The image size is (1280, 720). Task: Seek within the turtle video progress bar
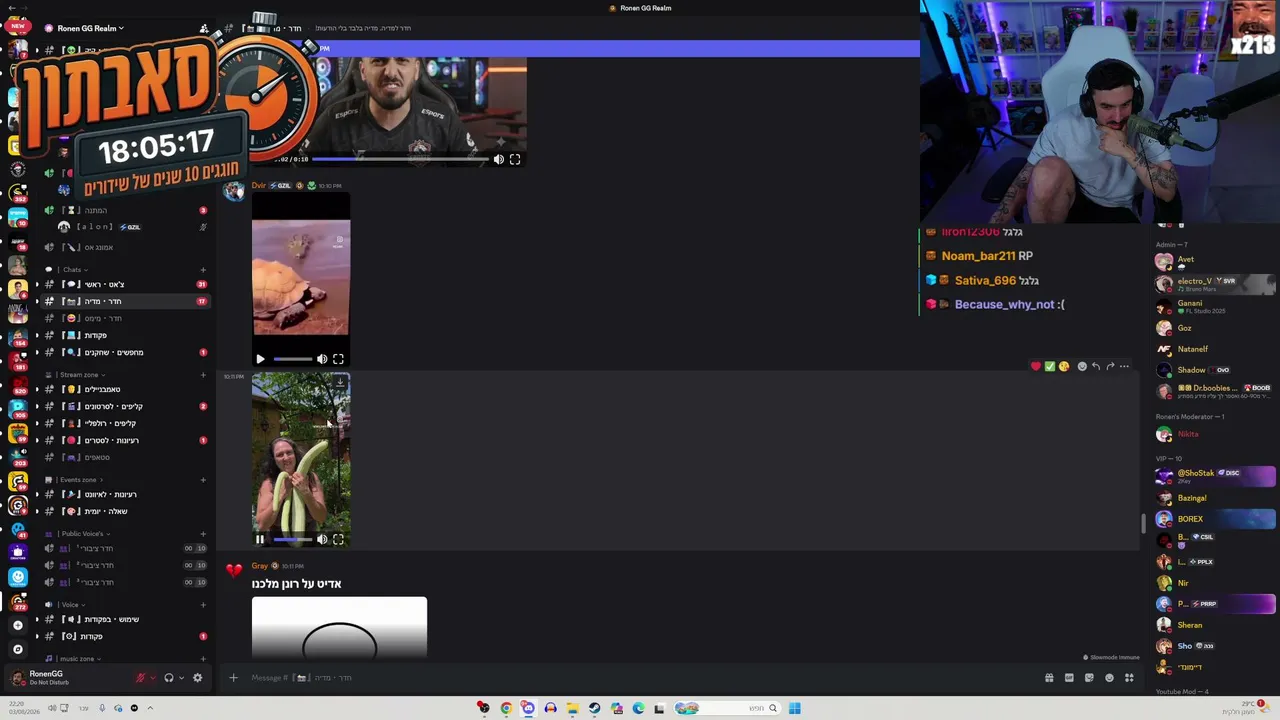coord(293,359)
